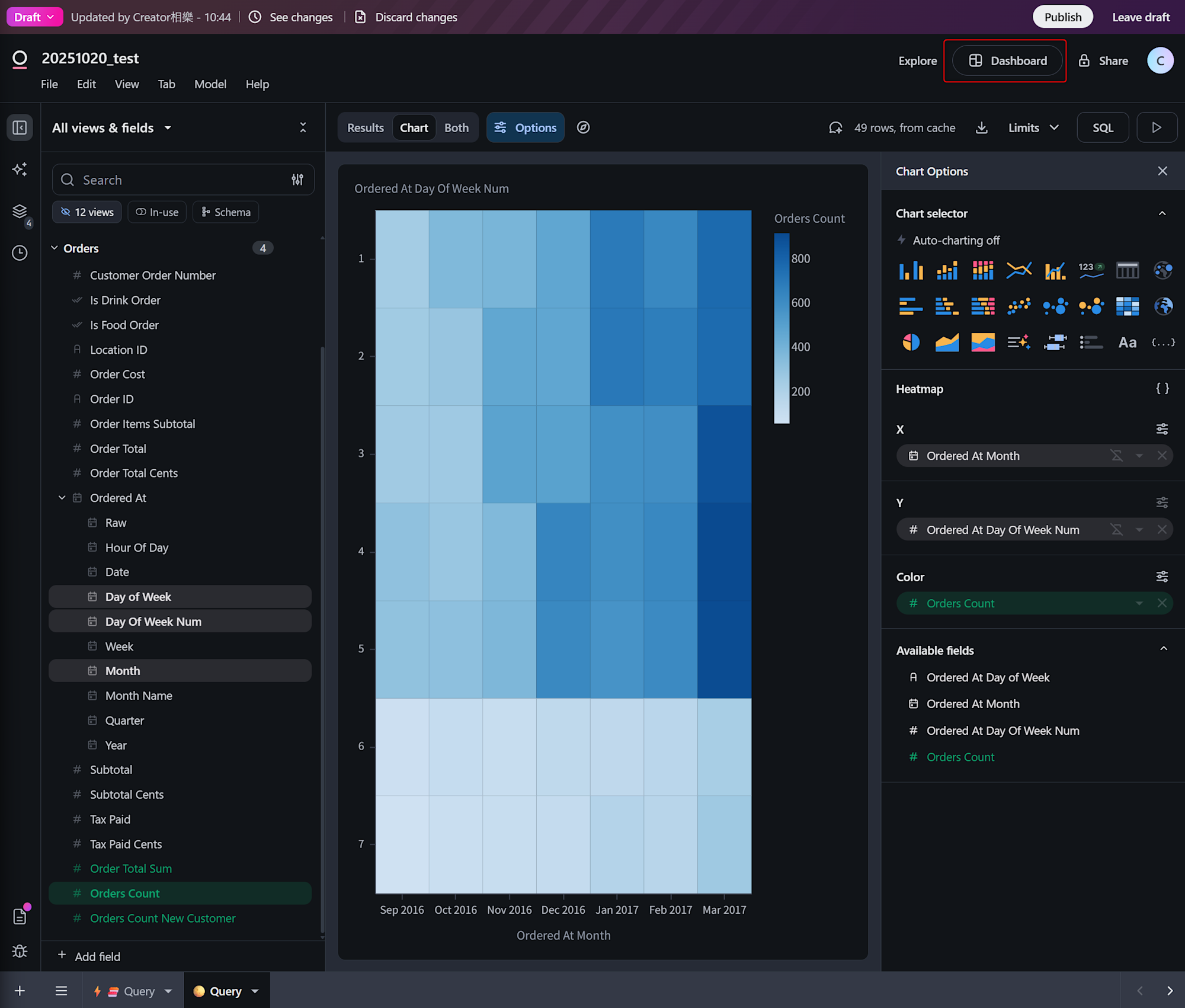Select the scatter plot chart icon
The height and width of the screenshot is (1008, 1185).
tap(1019, 306)
